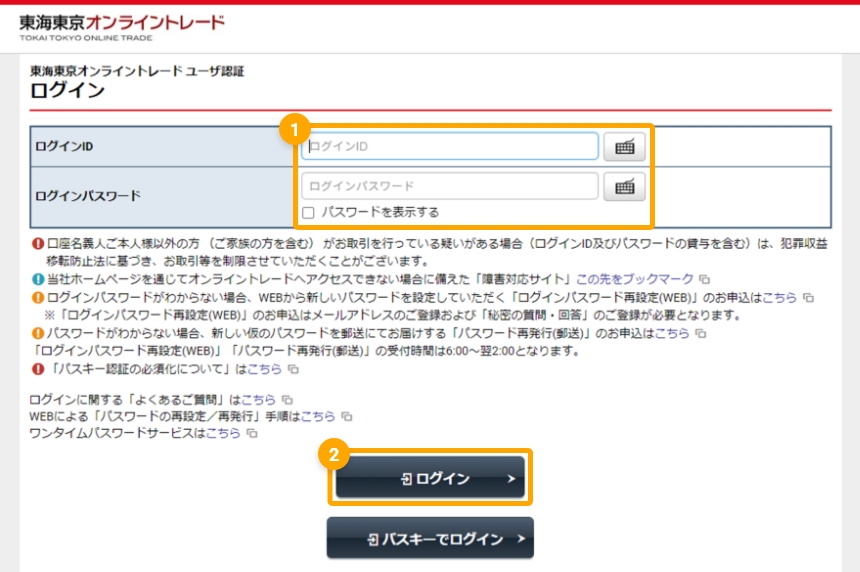The width and height of the screenshot is (860, 572).
Task: Click the red warning icon beside 口座名義人ご本人様
Action: pos(38,243)
